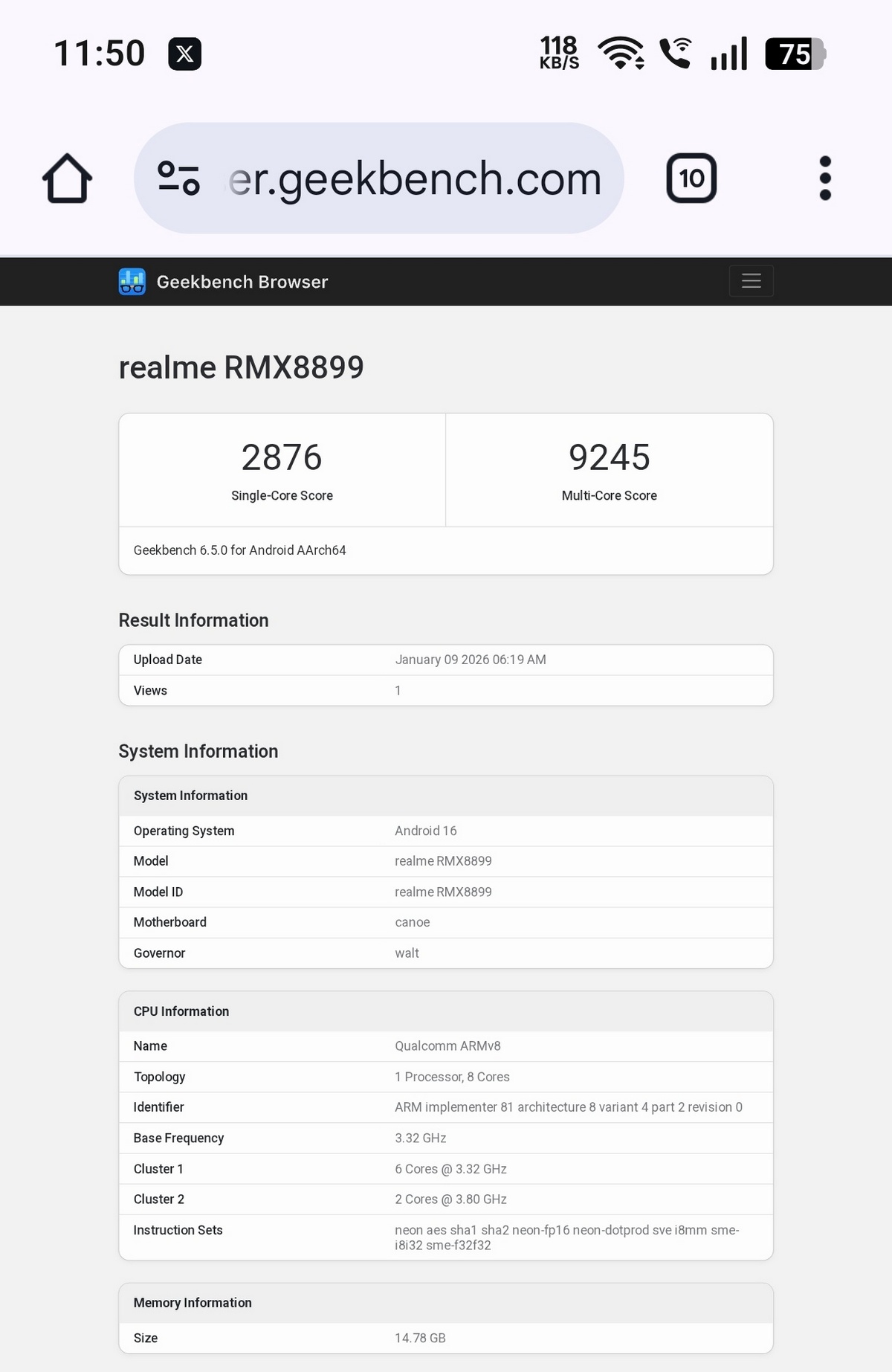
Task: Tap the X app notification icon
Action: (184, 54)
